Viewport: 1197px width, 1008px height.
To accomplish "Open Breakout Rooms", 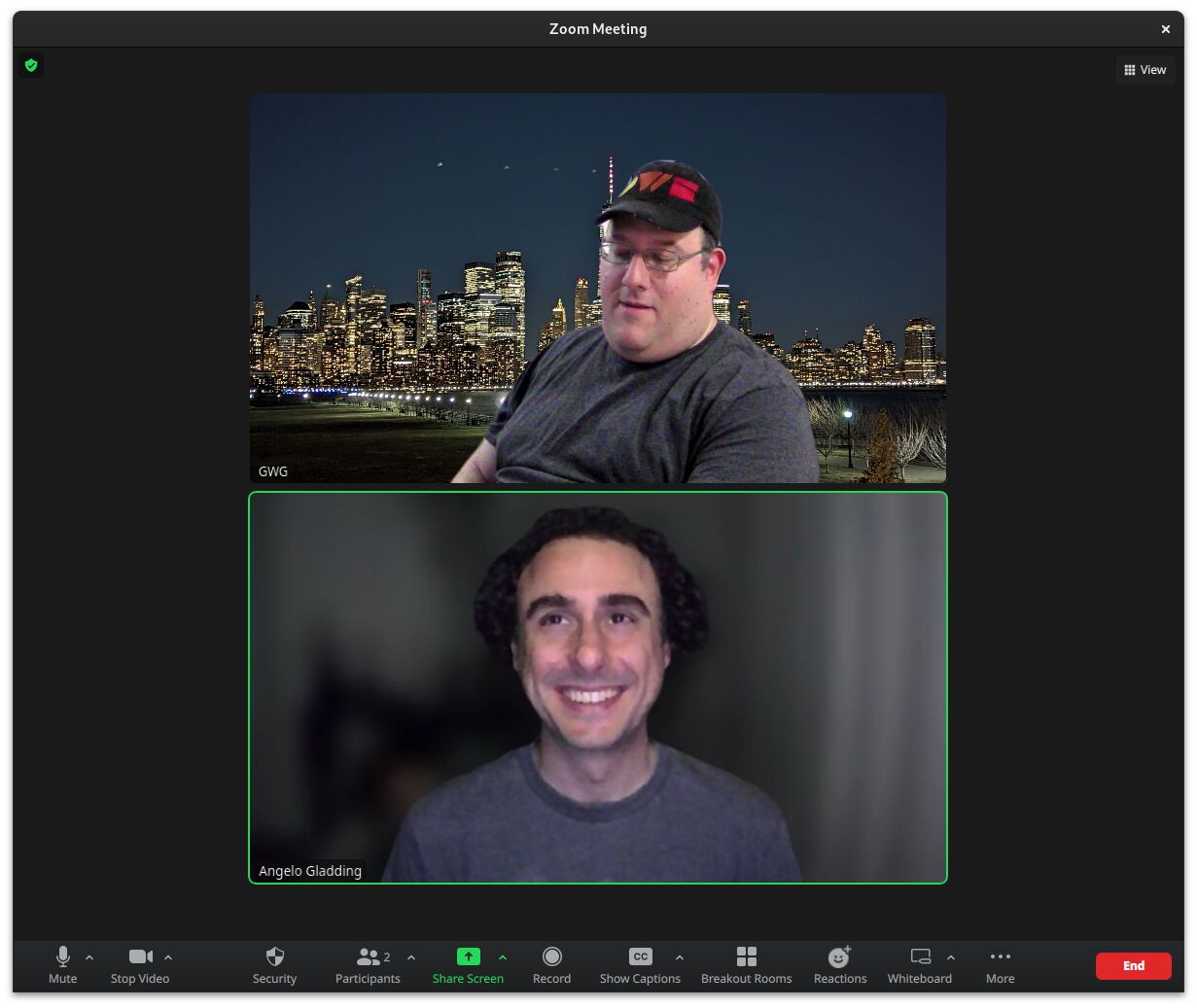I will (746, 965).
